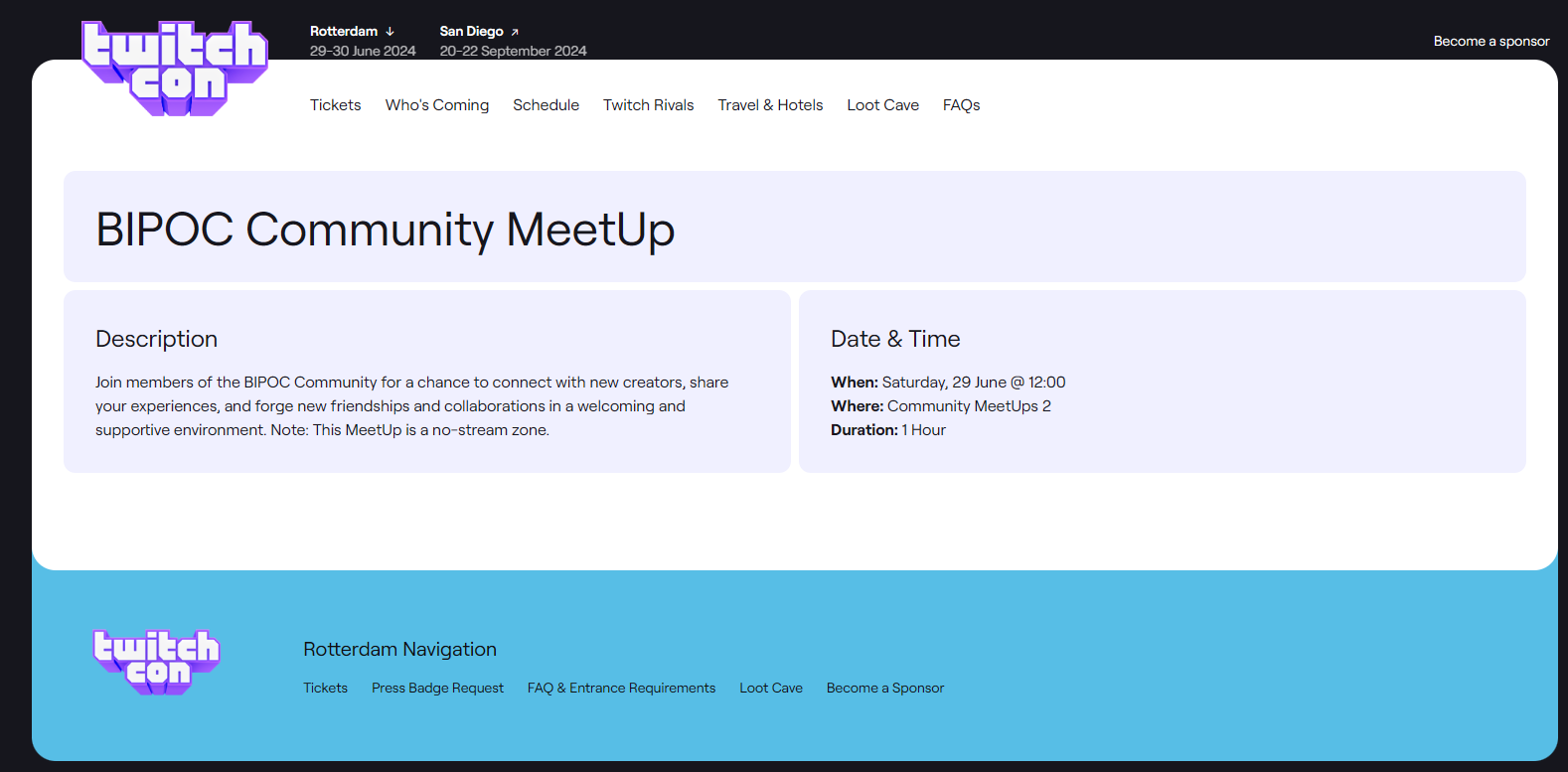This screenshot has width=1568, height=772.
Task: Click Tickets in the footer navigation
Action: coord(325,688)
